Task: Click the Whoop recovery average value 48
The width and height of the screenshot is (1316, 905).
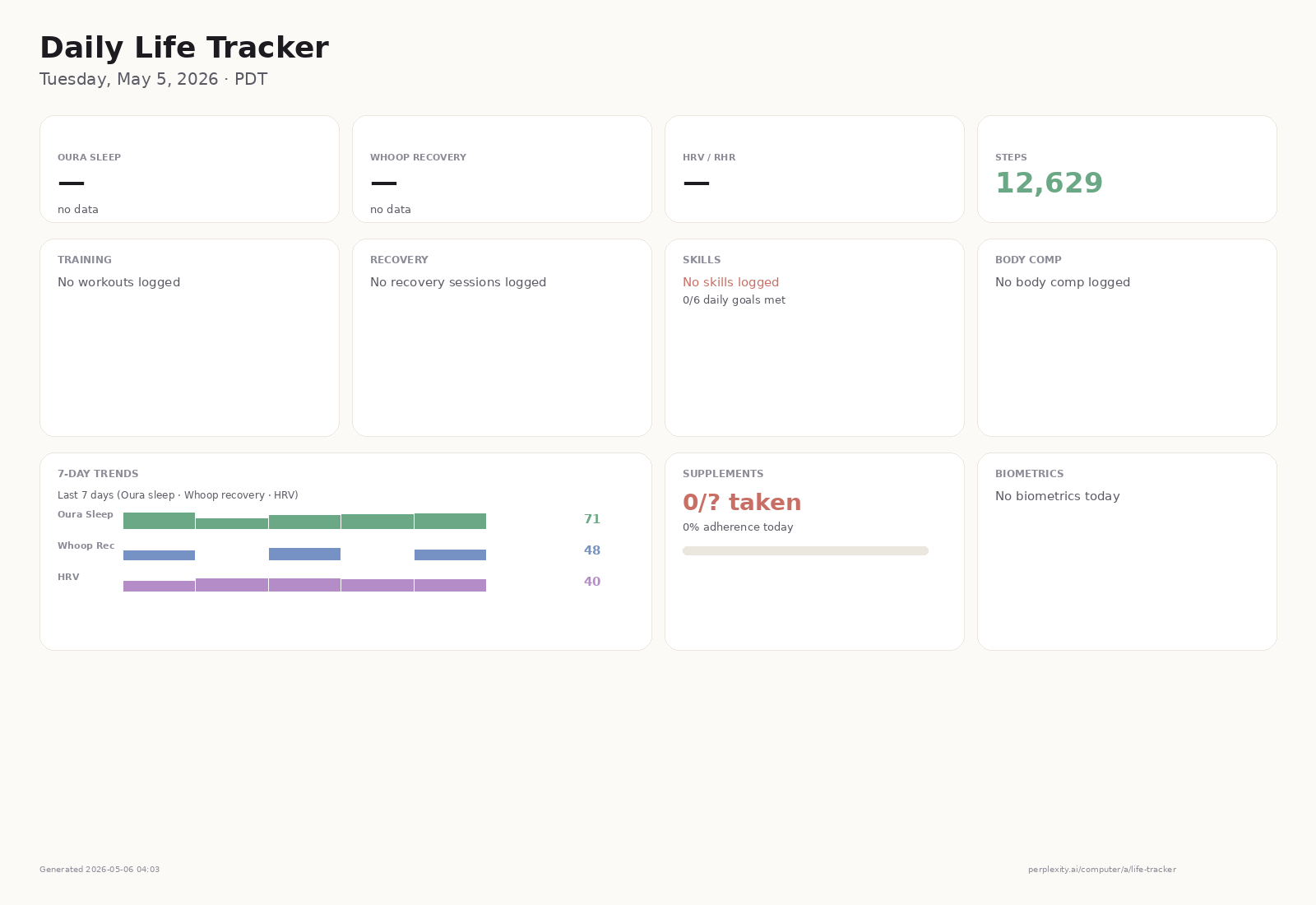Action: coord(592,550)
